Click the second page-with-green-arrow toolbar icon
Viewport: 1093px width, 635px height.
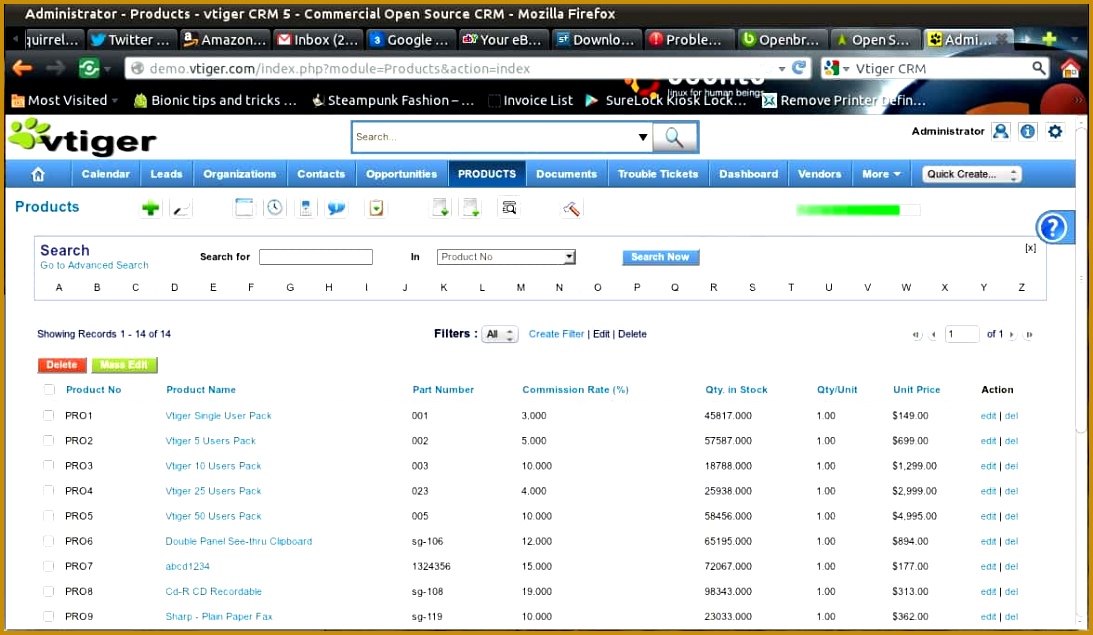471,208
